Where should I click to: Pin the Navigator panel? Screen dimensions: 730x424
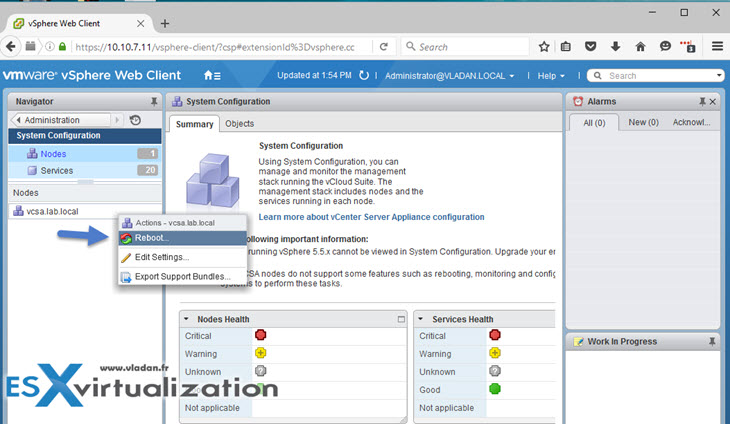(x=154, y=101)
